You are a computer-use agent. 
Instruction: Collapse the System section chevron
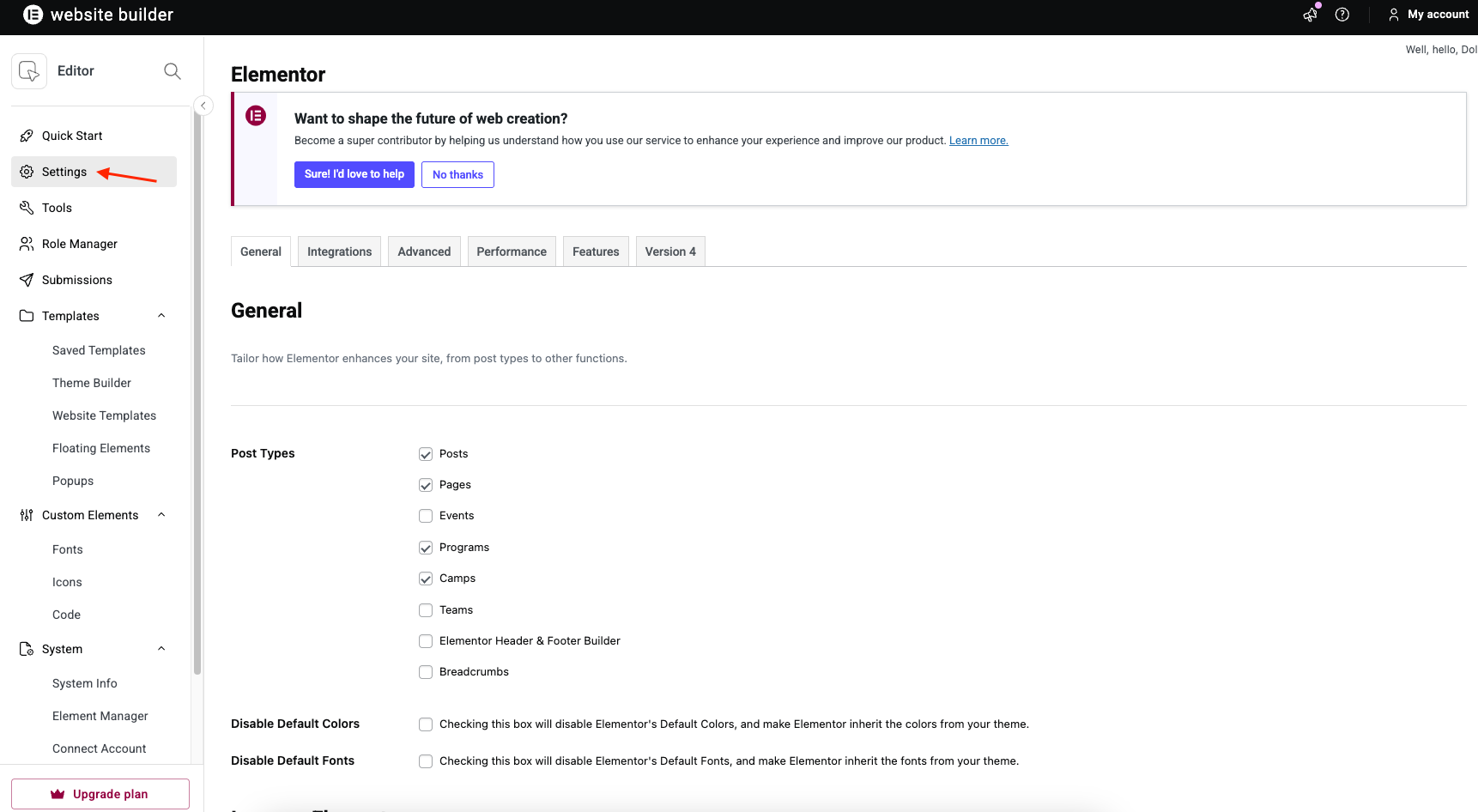[x=161, y=649]
